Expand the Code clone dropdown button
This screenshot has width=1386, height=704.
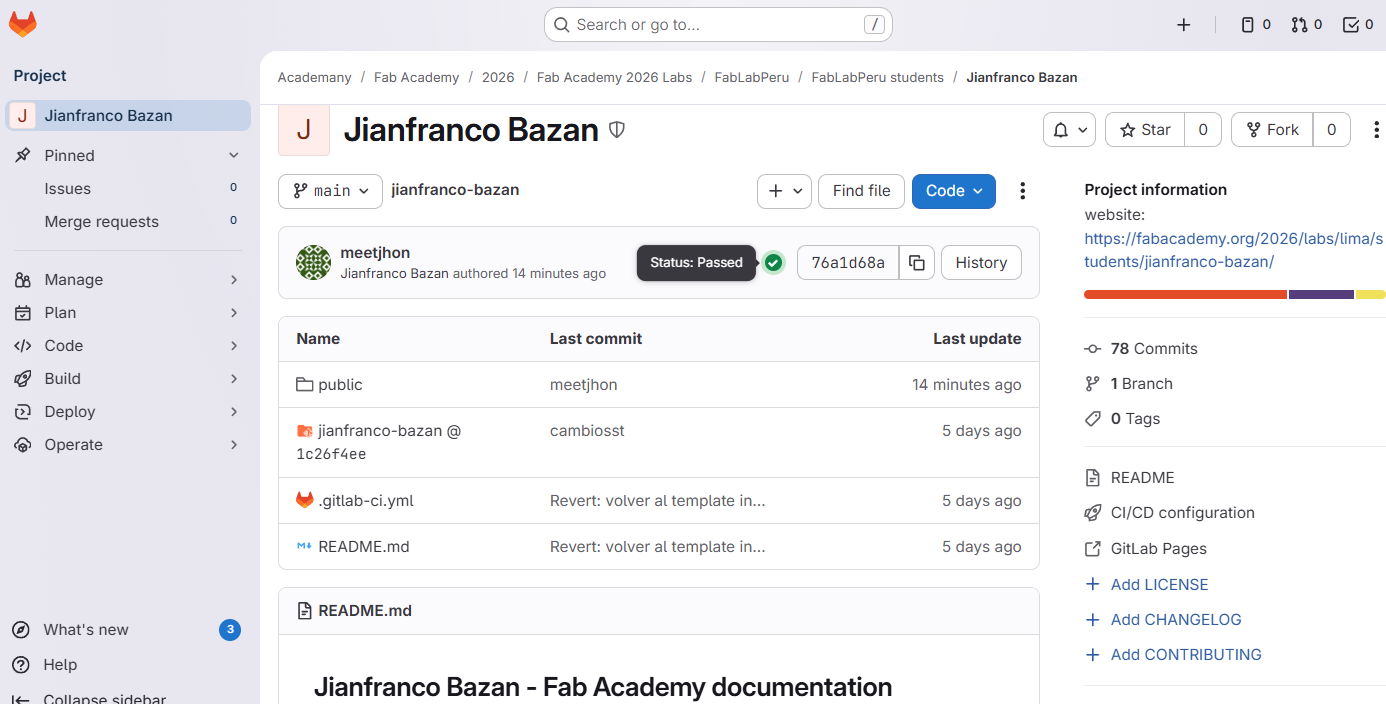tap(953, 191)
